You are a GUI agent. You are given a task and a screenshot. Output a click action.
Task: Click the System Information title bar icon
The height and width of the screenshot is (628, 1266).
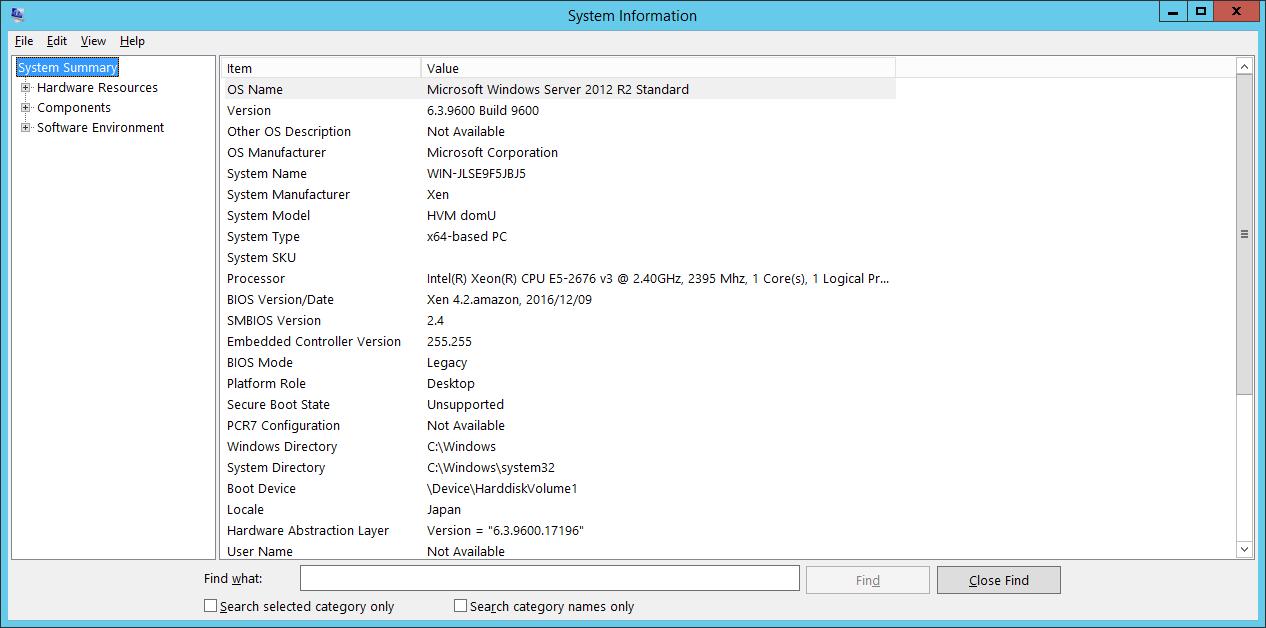pyautogui.click(x=17, y=14)
